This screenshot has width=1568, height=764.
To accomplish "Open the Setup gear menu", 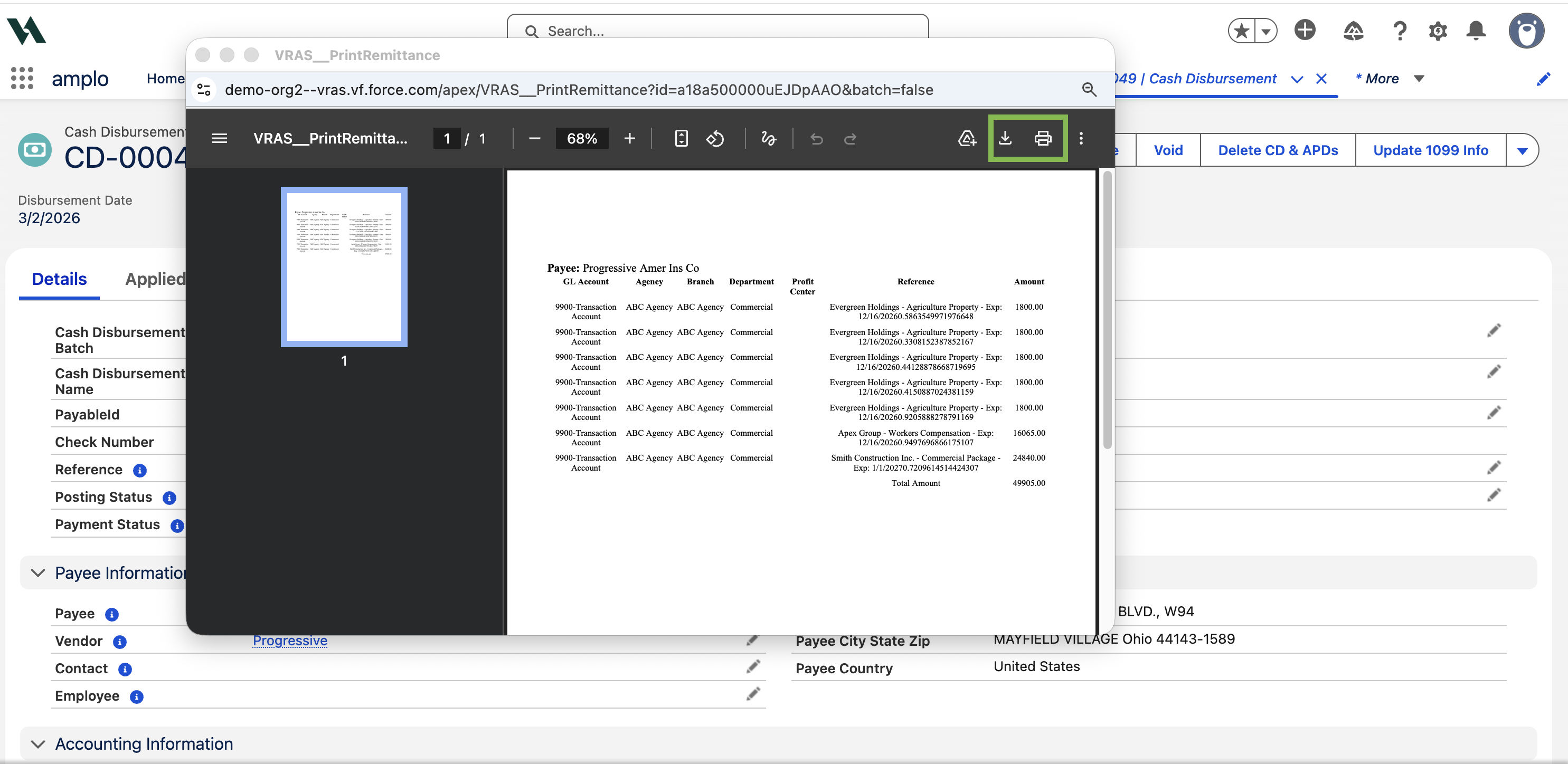I will [x=1438, y=31].
